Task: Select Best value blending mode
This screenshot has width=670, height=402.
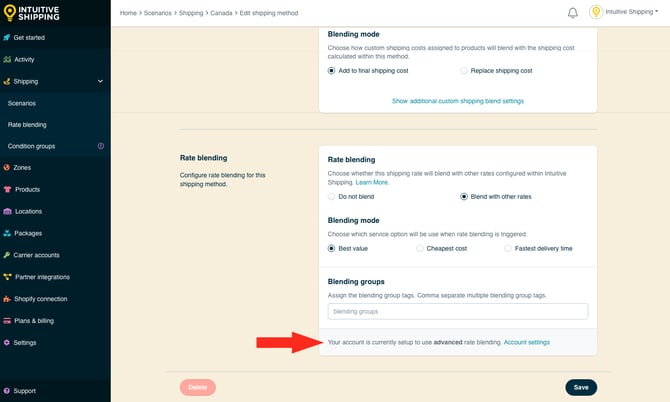Action: click(x=331, y=248)
